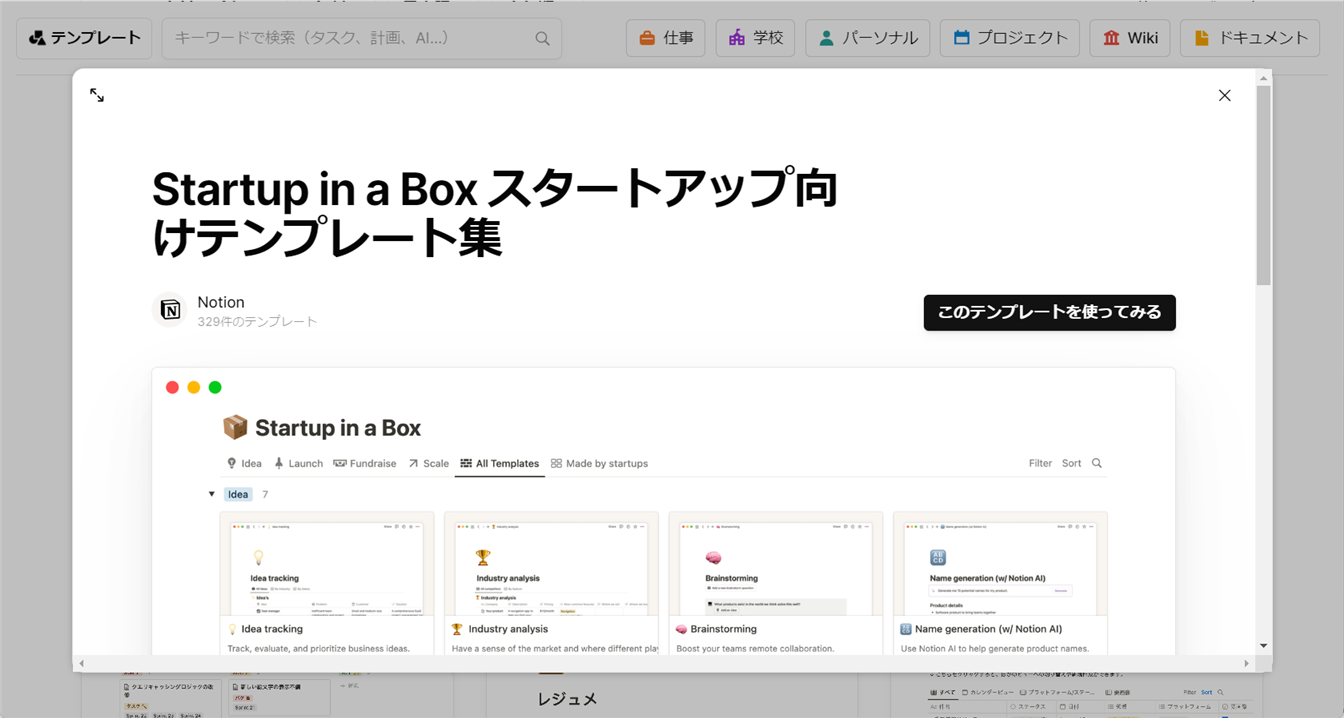Viewport: 1344px width, 718px height.
Task: Click the green window dot in preview
Action: [x=215, y=387]
